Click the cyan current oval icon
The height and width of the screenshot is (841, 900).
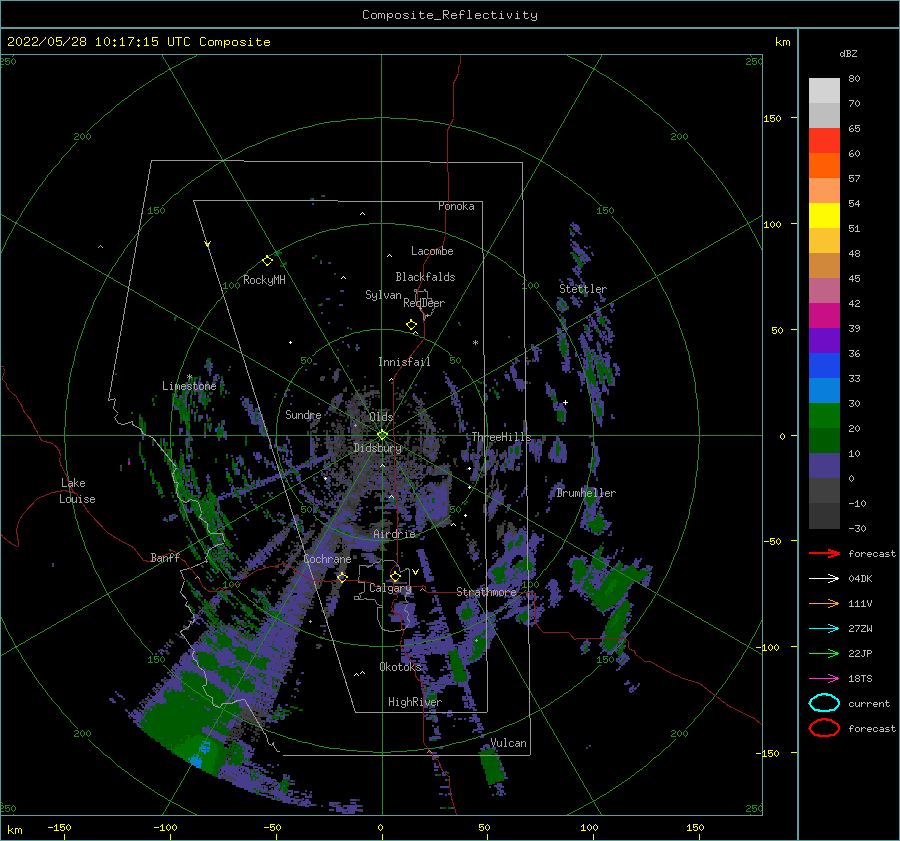tap(824, 703)
